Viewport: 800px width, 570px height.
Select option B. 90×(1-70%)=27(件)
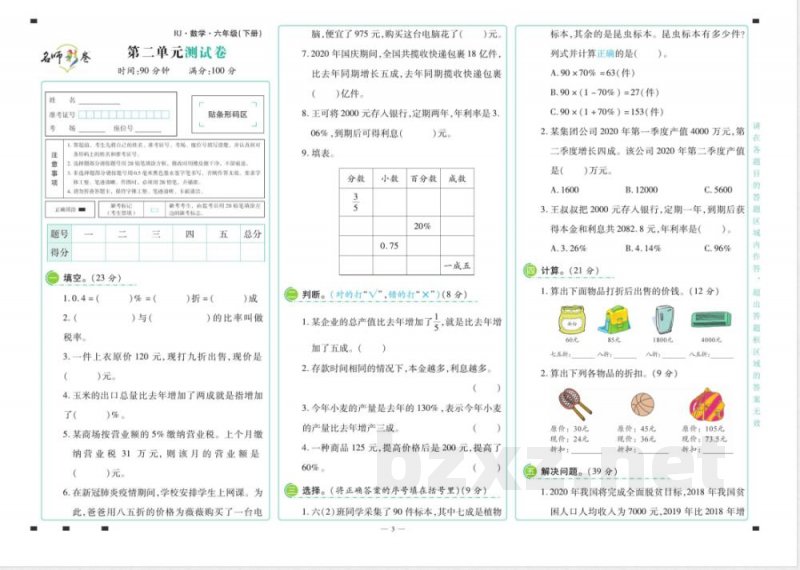(605, 92)
